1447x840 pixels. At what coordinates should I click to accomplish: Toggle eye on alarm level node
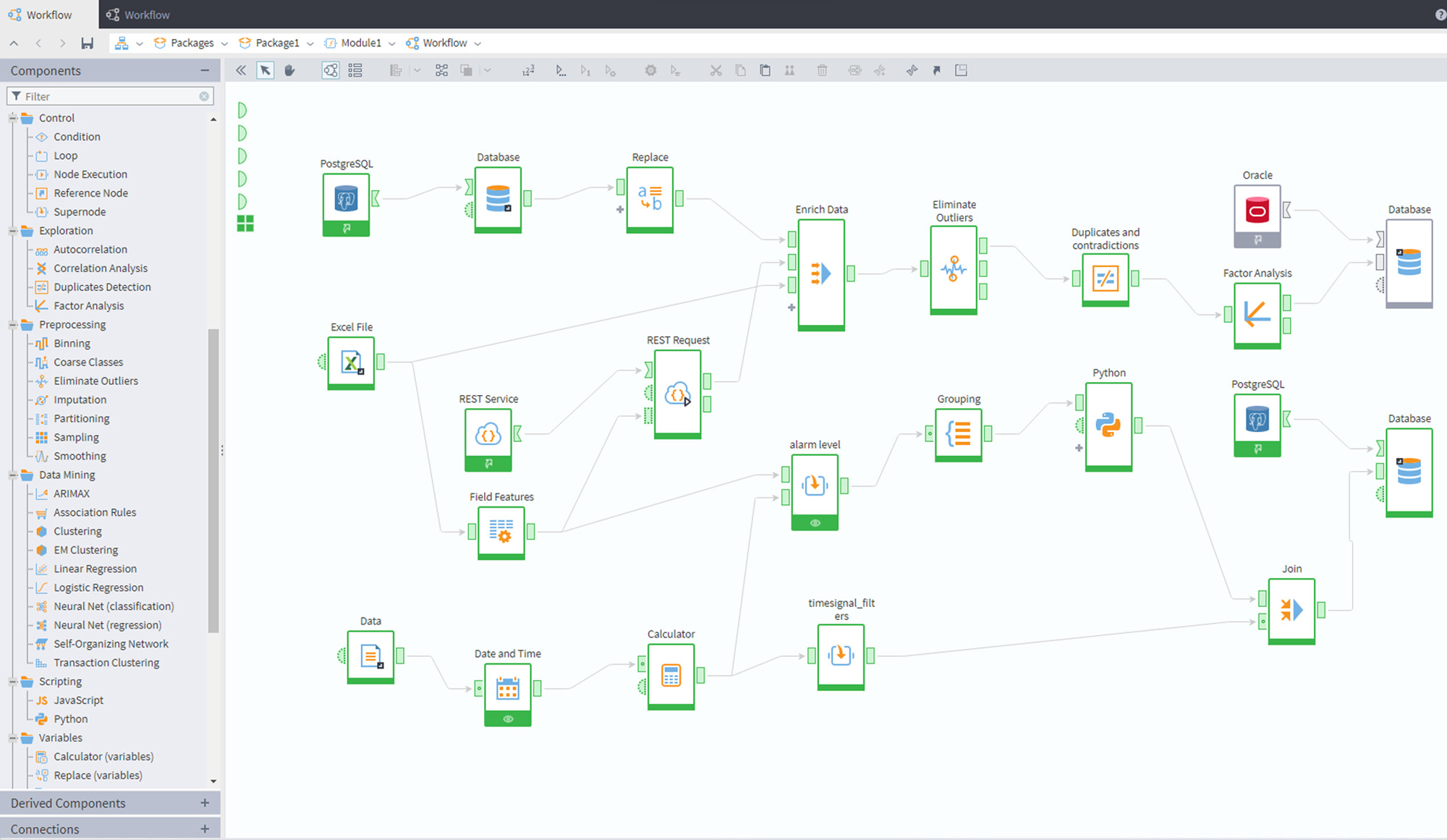815,523
